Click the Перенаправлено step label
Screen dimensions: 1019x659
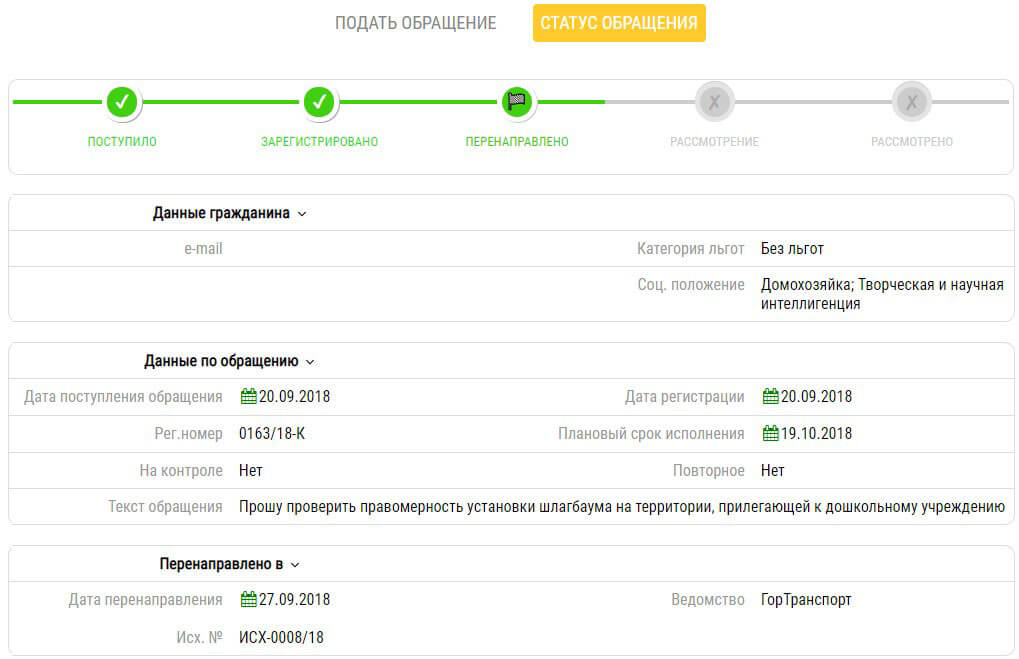(x=517, y=142)
